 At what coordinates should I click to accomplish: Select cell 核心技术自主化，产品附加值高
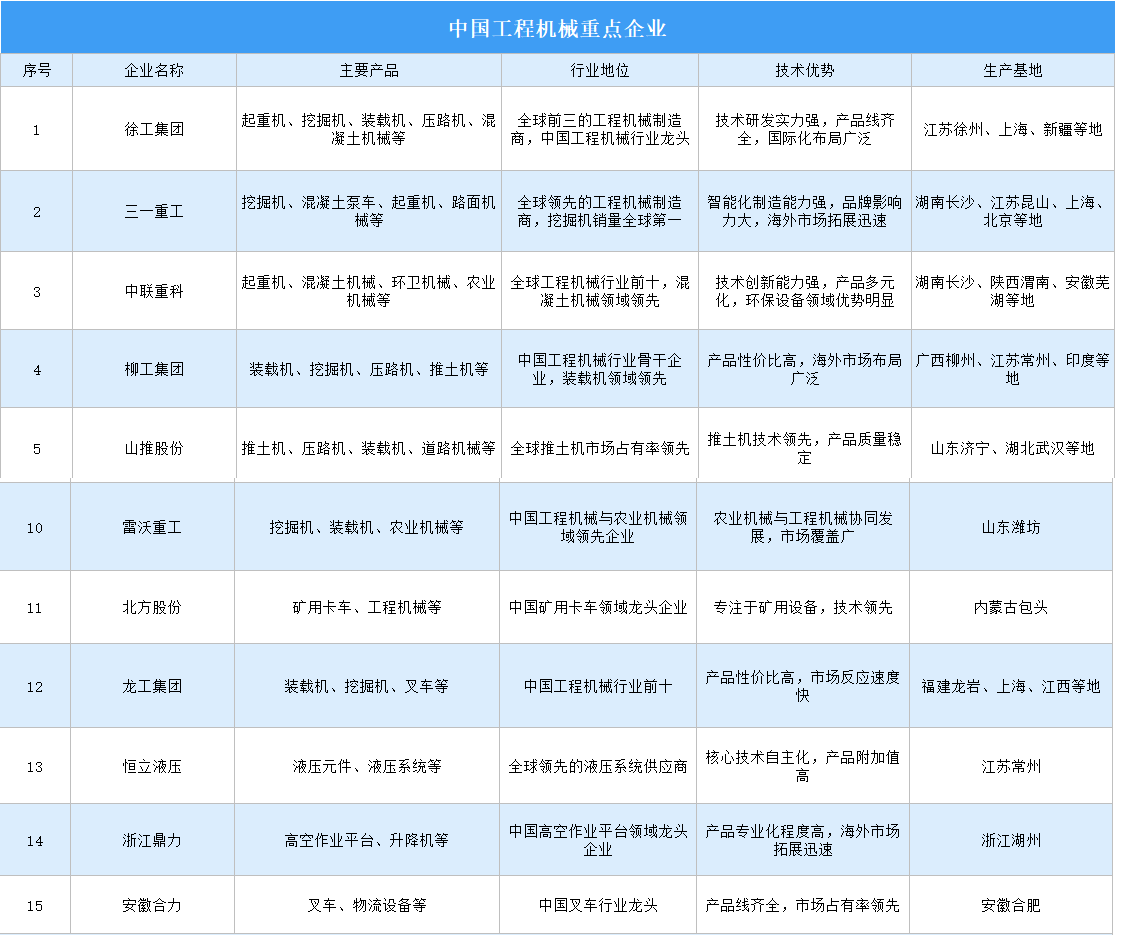(803, 767)
